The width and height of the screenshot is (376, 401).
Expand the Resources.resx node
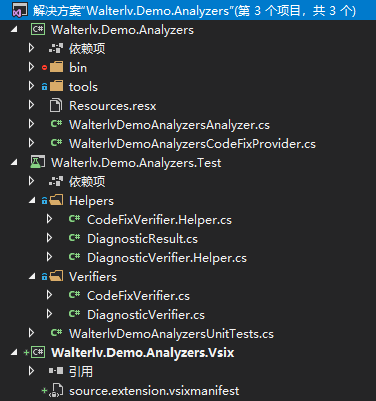(x=31, y=105)
